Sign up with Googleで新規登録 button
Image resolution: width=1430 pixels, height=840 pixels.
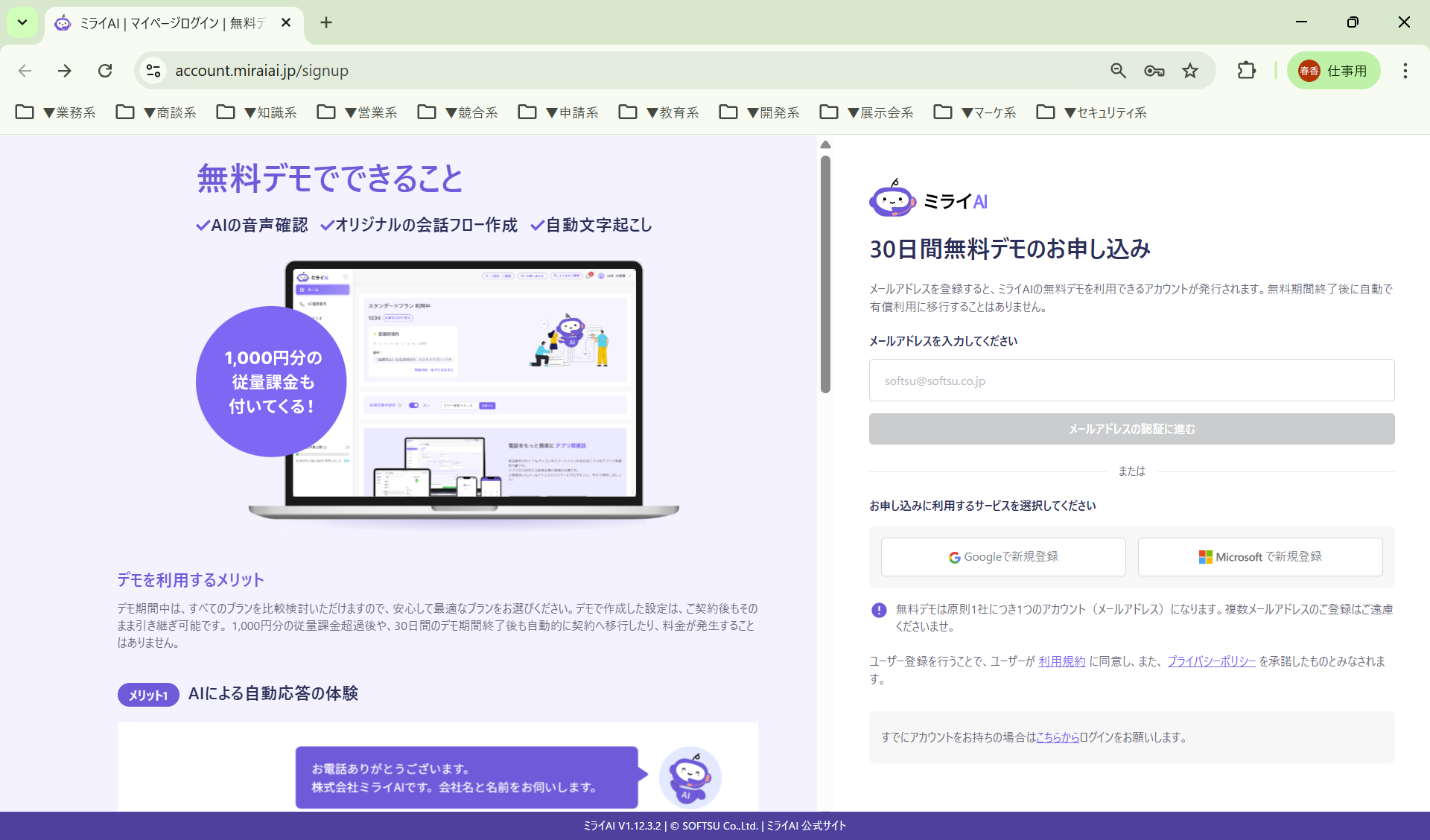tap(1003, 557)
